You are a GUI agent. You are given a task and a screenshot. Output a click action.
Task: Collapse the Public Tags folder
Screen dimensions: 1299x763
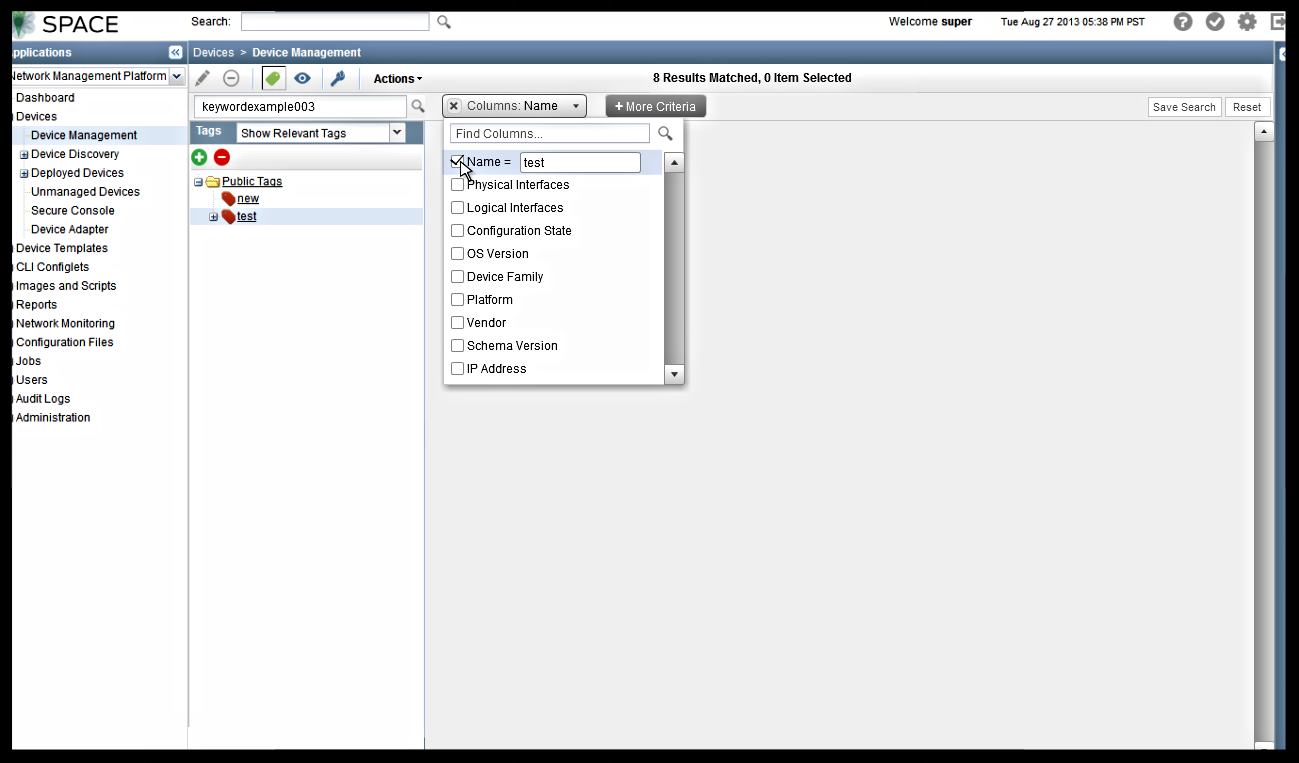coord(198,182)
